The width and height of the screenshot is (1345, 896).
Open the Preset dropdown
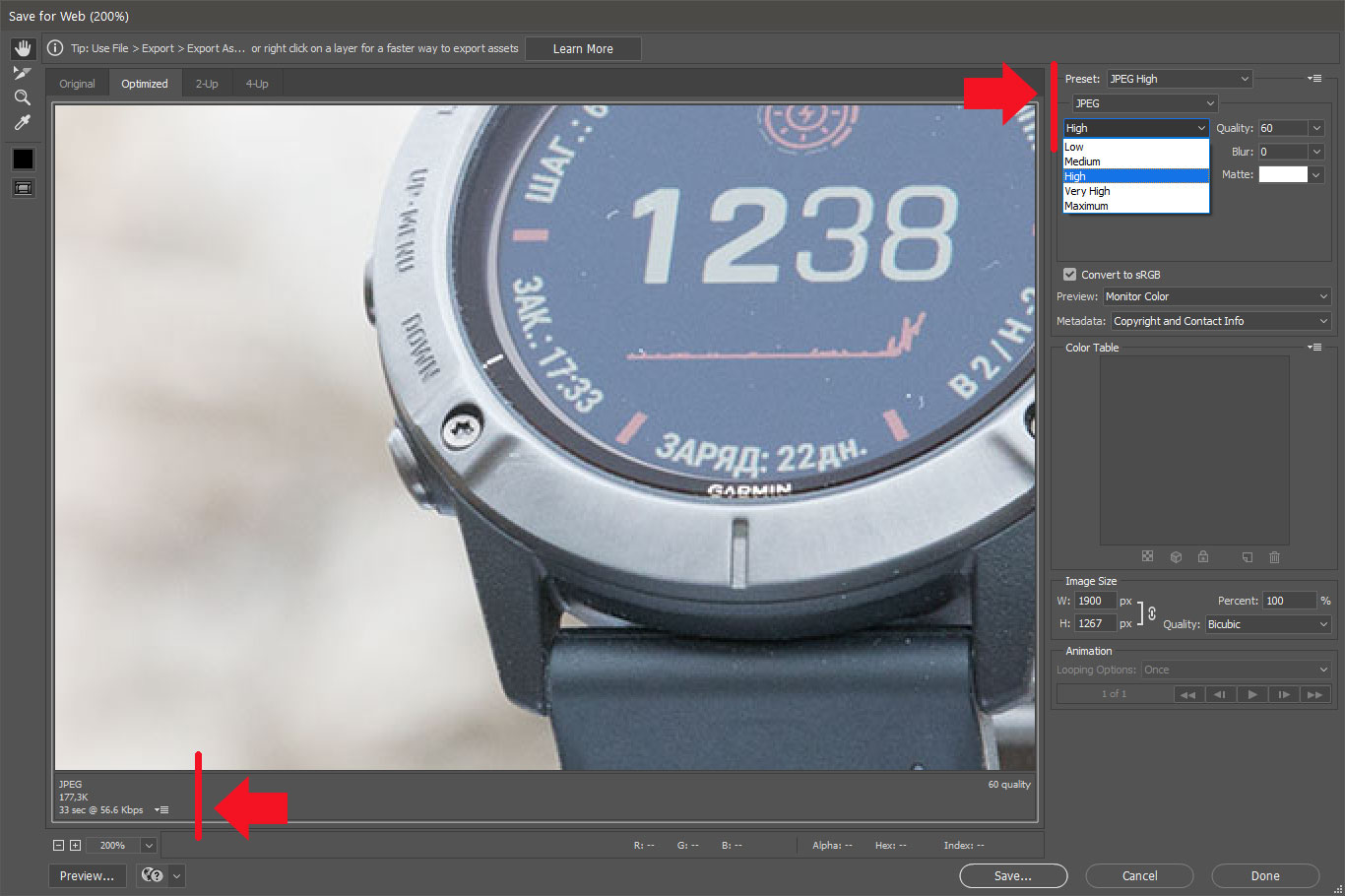(1179, 79)
